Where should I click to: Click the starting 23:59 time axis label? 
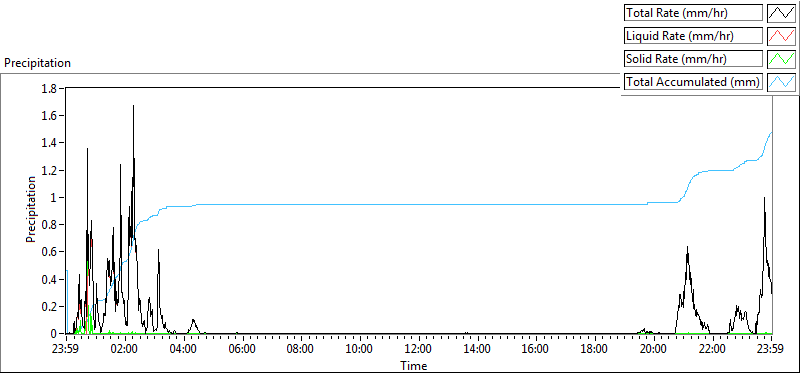click(x=66, y=350)
